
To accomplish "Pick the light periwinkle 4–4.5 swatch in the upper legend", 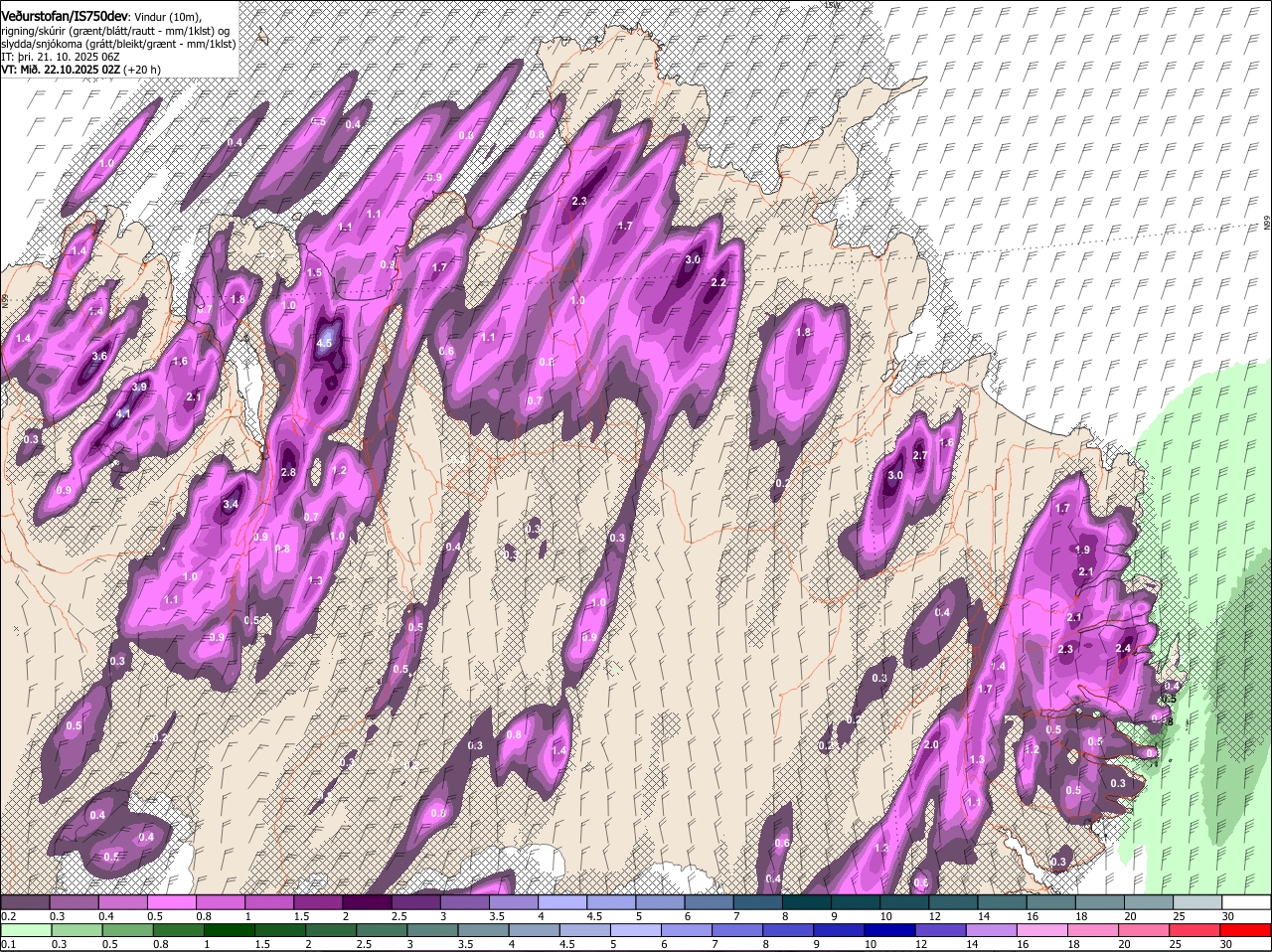I will (563, 902).
